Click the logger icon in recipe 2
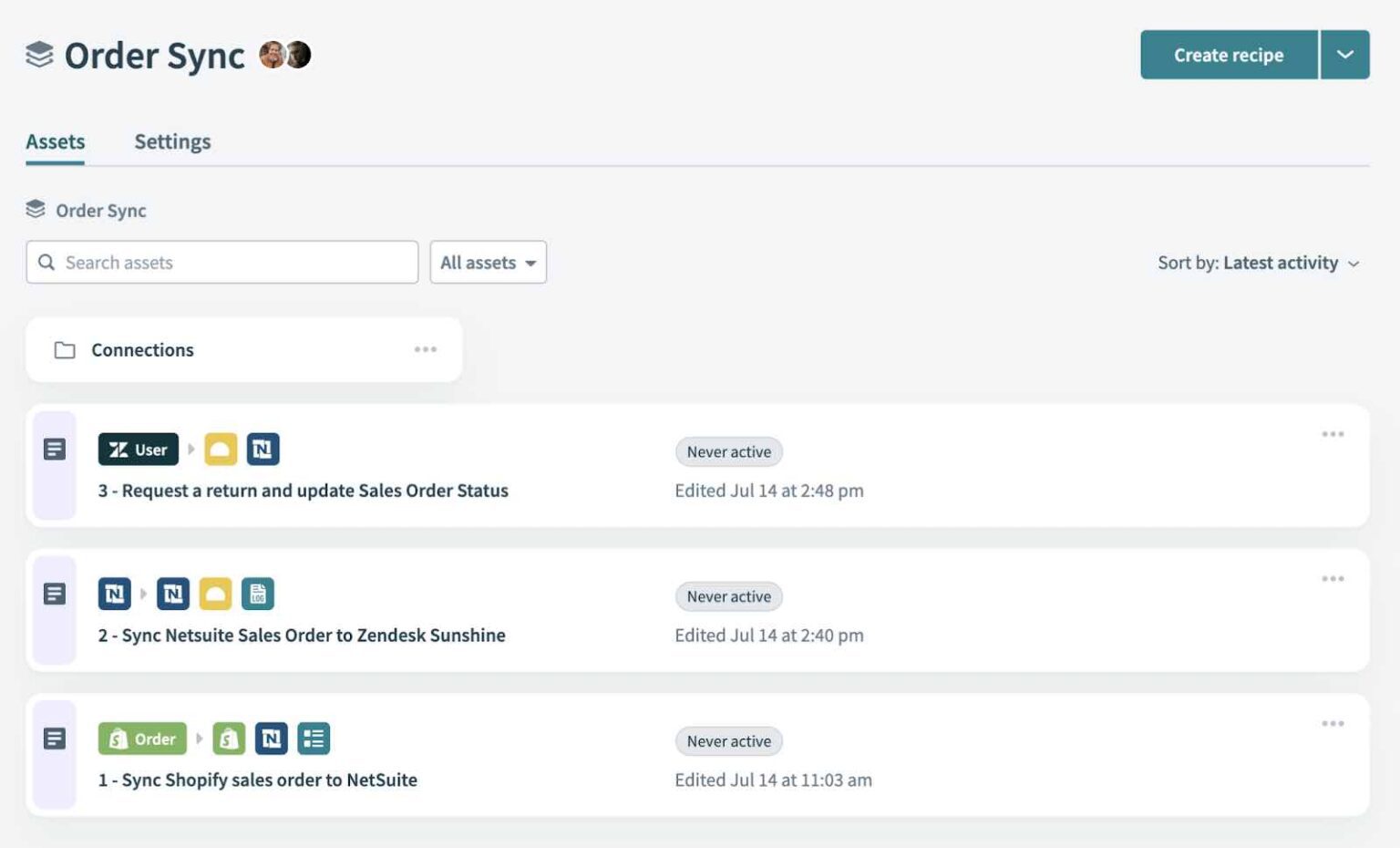1400x848 pixels. tap(258, 594)
